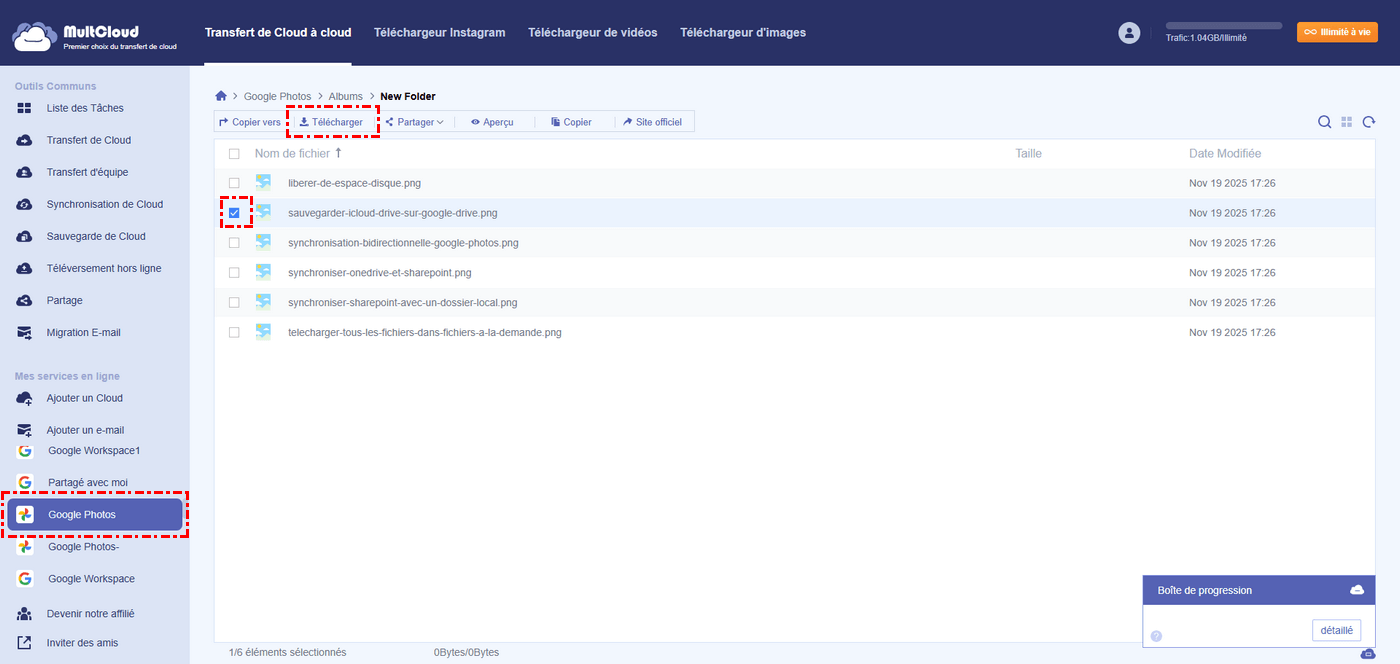This screenshot has height=664, width=1400.
Task: Go to Google Photos in breadcrumb
Action: [277, 97]
